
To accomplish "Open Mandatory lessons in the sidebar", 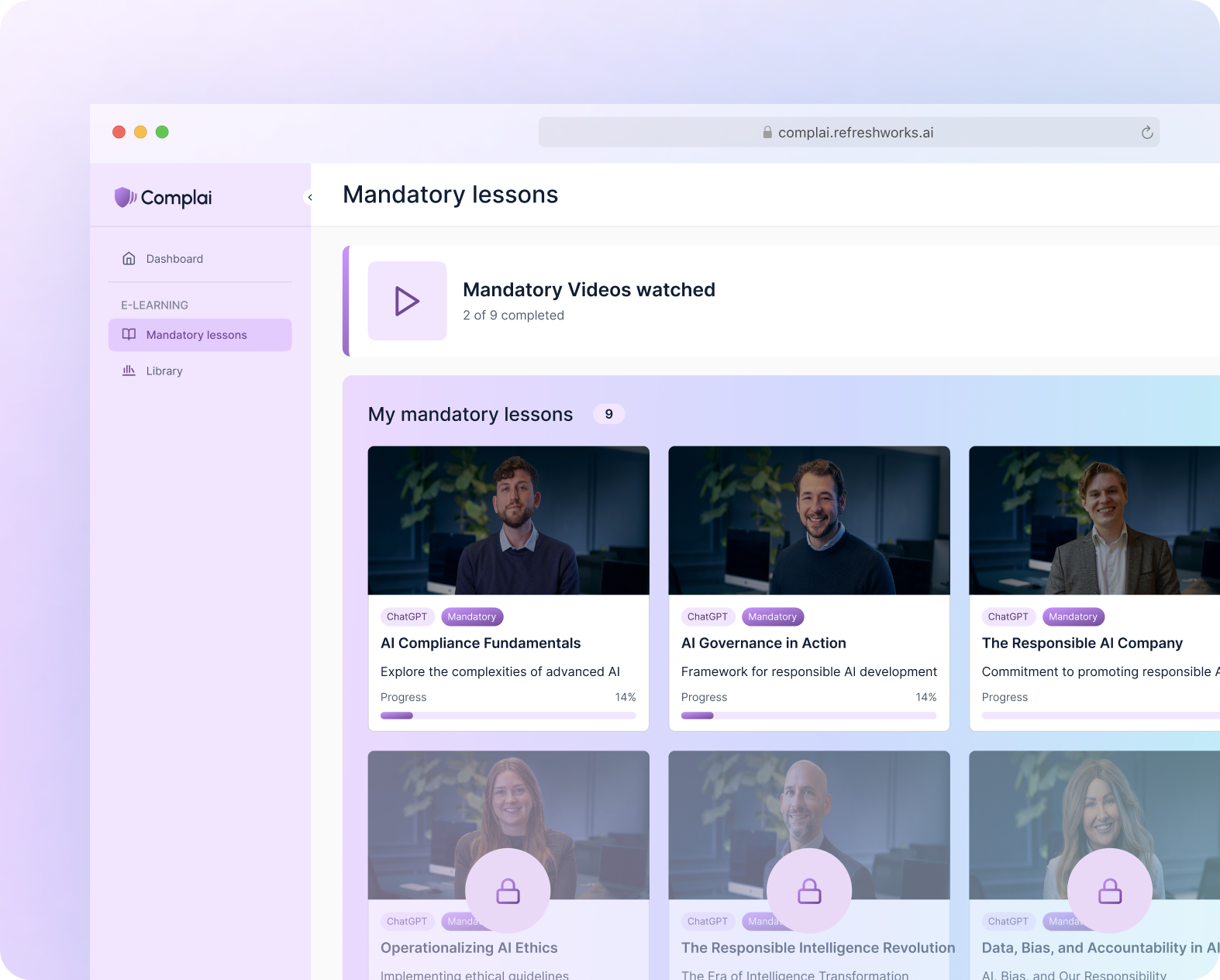I will 196,335.
